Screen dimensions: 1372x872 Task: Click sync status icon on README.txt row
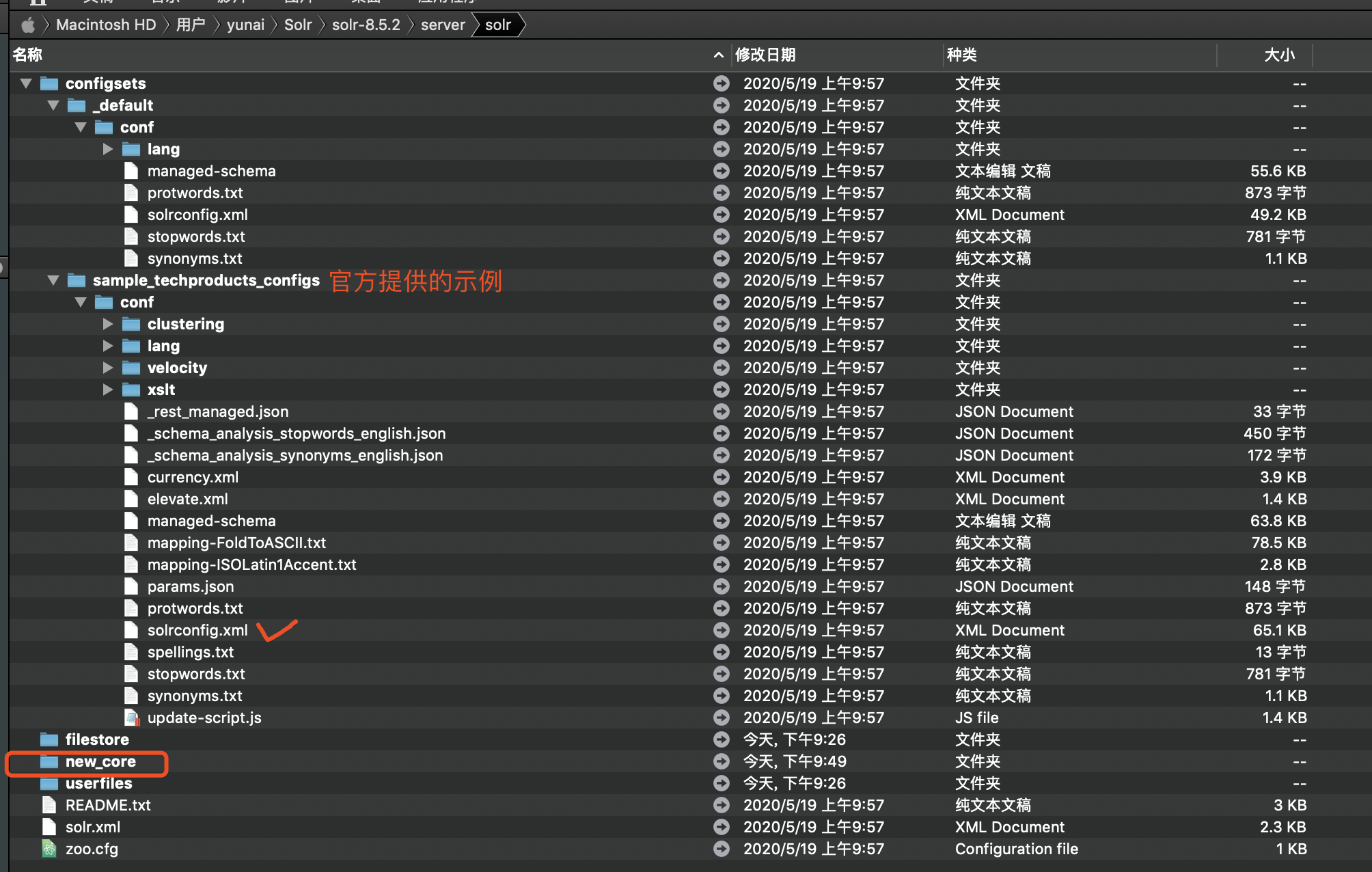721,805
